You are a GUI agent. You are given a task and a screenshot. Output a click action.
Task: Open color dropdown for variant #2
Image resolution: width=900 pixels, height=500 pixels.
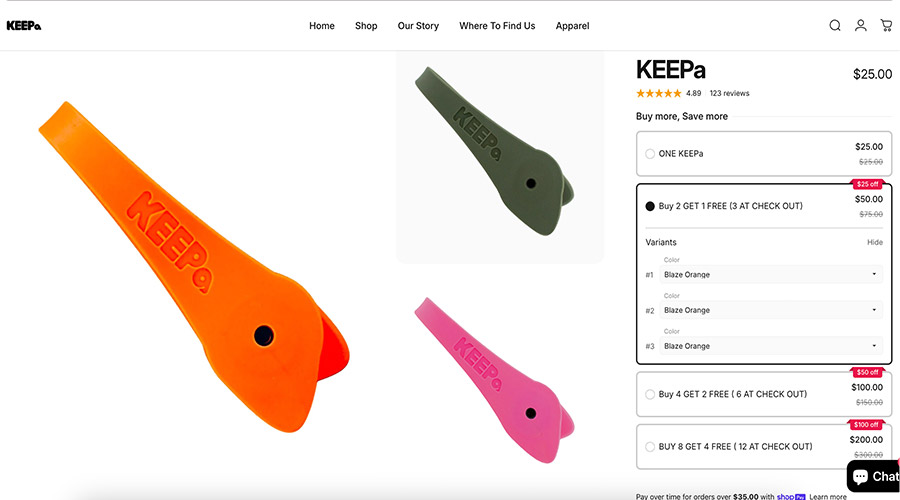click(768, 310)
